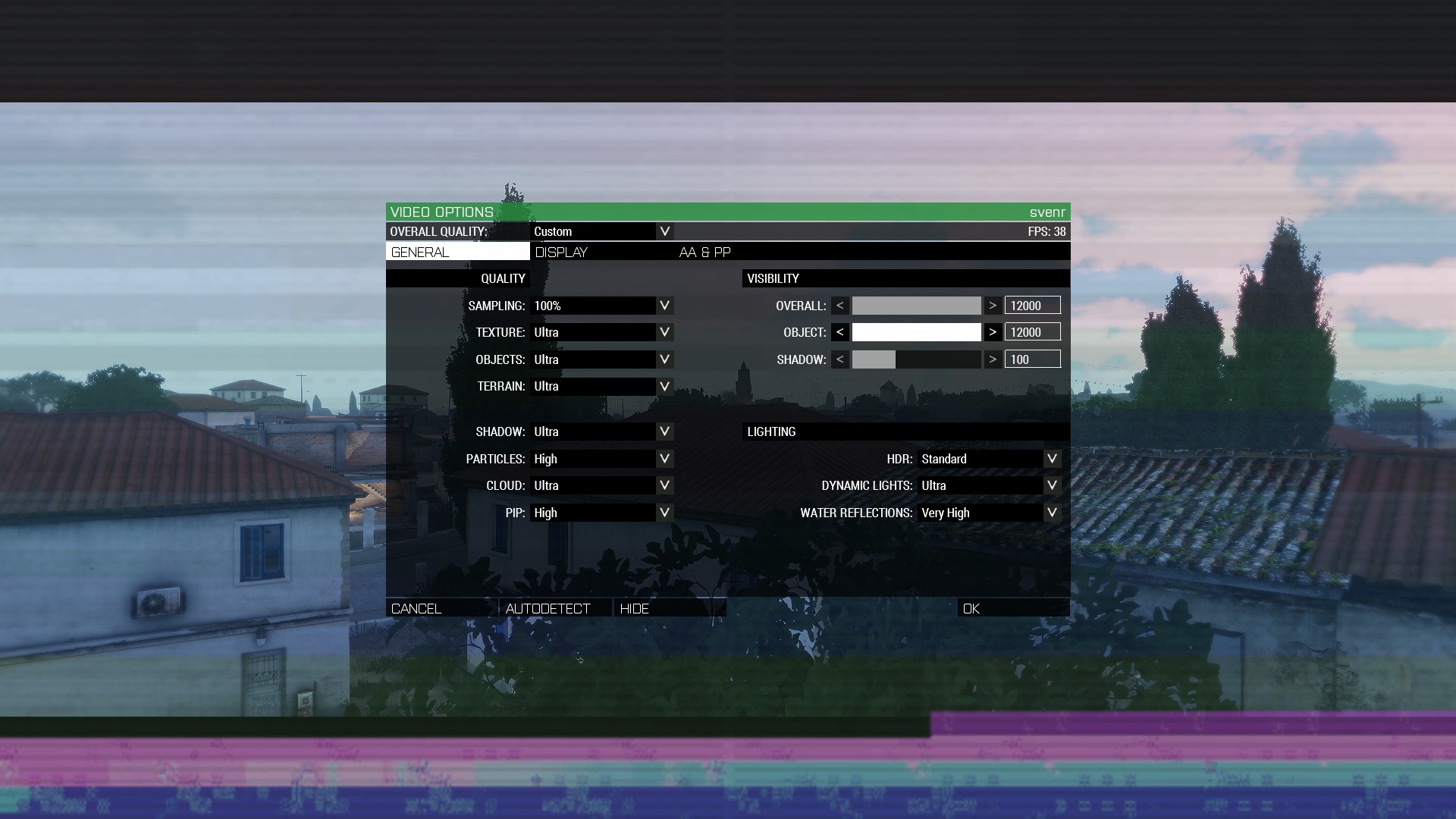
Task: Click the Object visibility slider bar
Action: [x=916, y=332]
